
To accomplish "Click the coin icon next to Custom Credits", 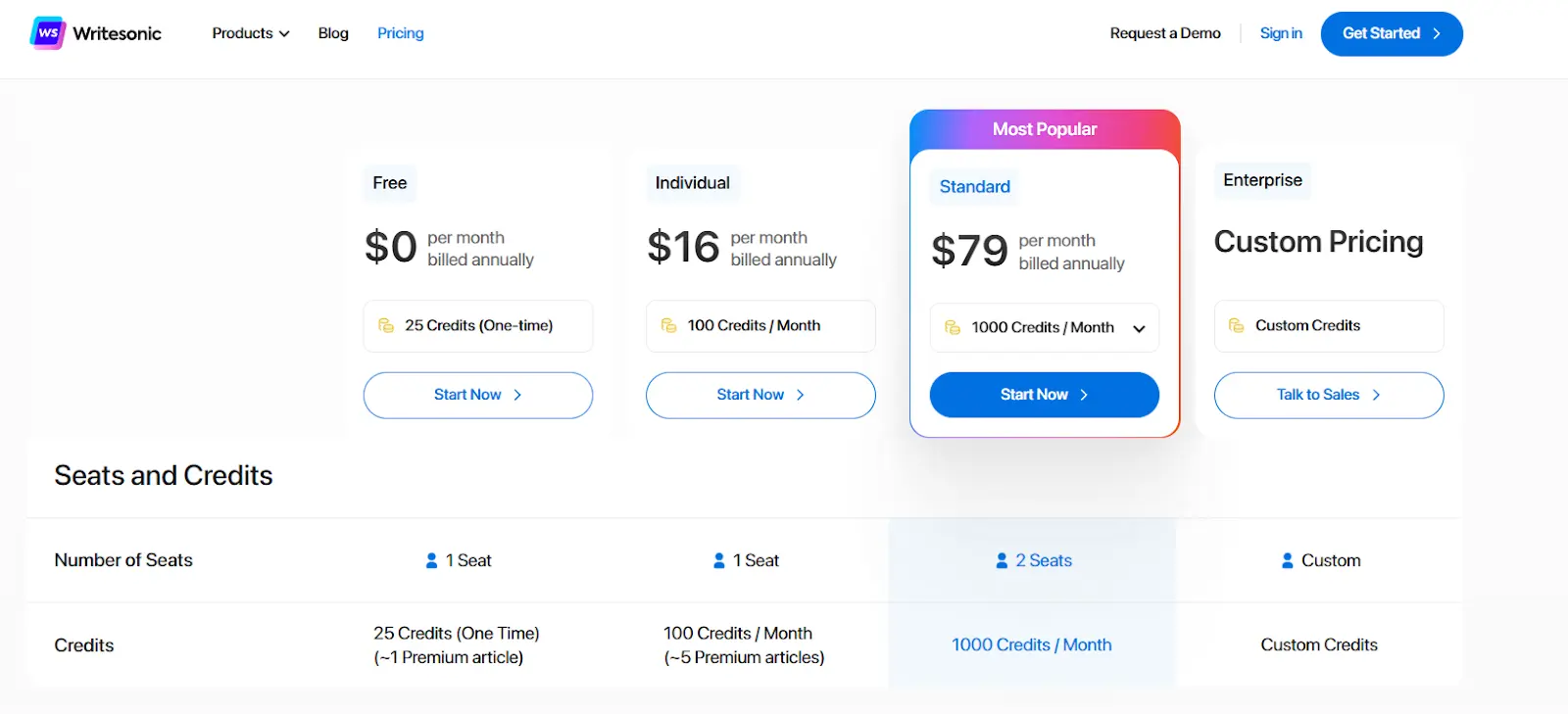I will 1237,325.
